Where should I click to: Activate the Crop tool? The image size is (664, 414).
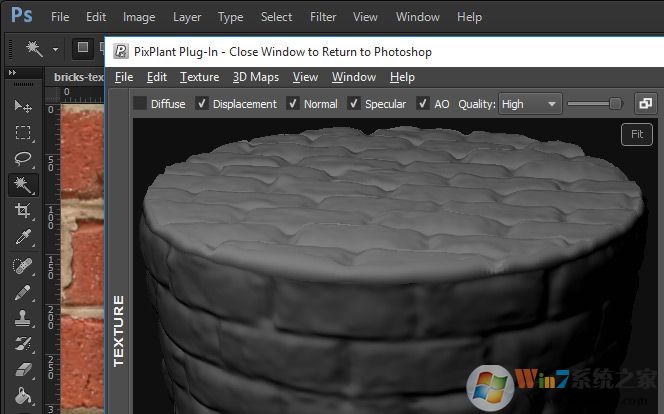coord(22,211)
